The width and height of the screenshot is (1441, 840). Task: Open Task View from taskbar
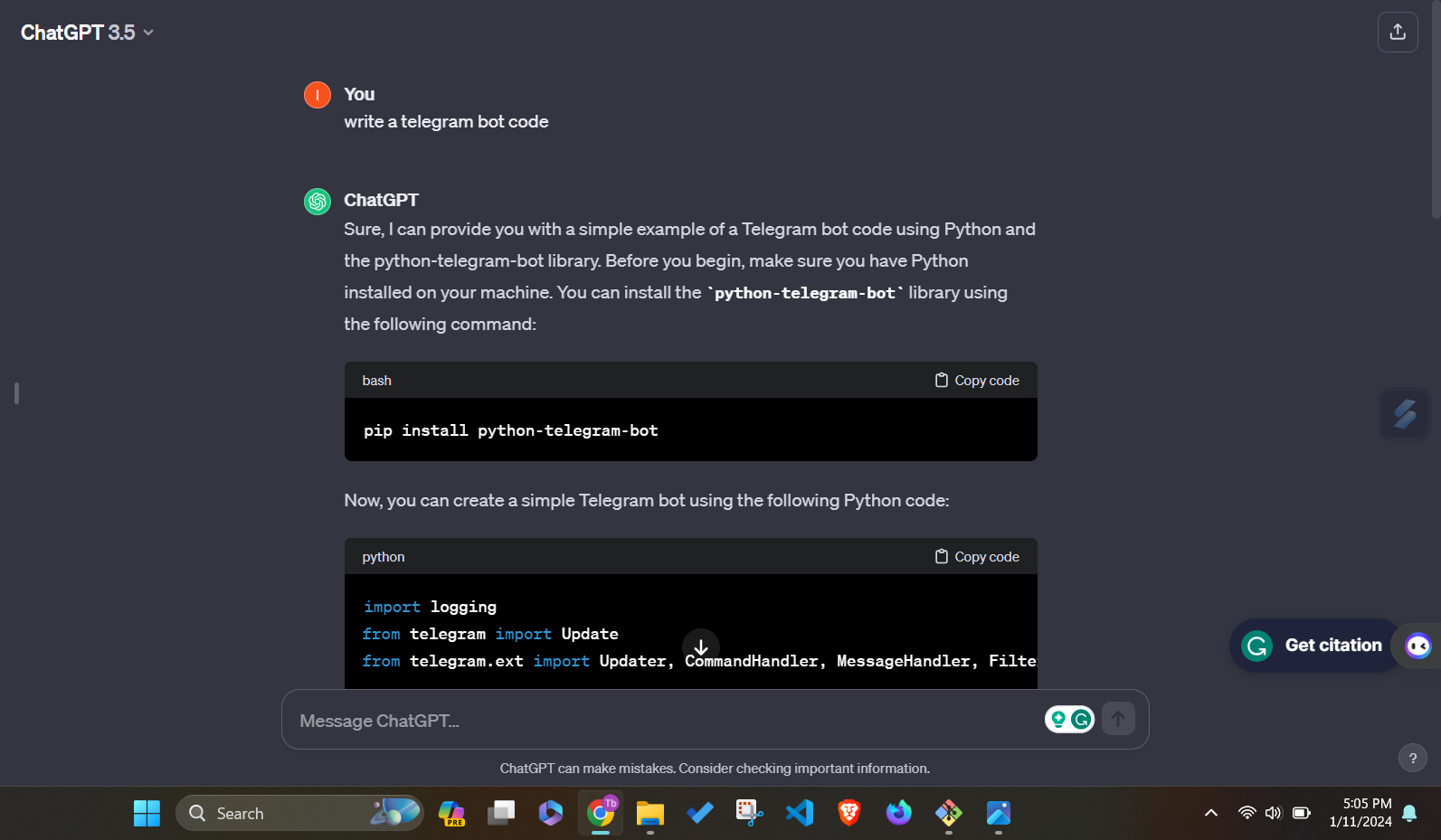click(x=501, y=813)
